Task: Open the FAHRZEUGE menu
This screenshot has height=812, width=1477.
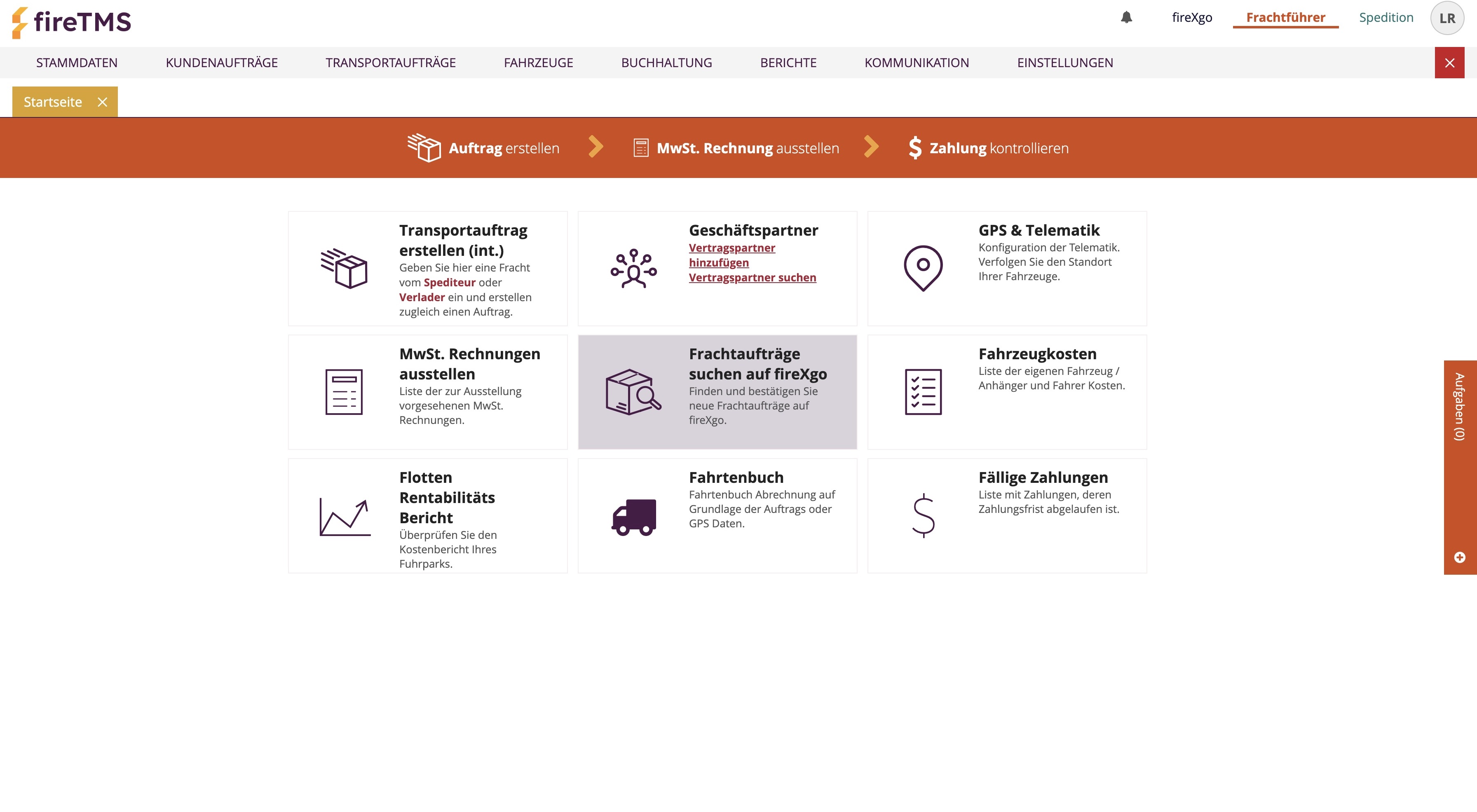Action: point(538,63)
